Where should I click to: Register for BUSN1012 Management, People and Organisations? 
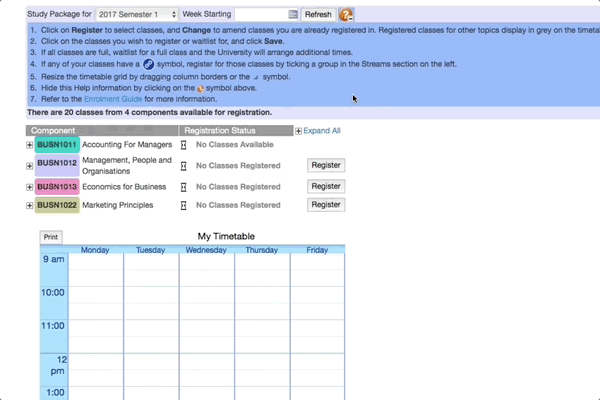tap(326, 165)
